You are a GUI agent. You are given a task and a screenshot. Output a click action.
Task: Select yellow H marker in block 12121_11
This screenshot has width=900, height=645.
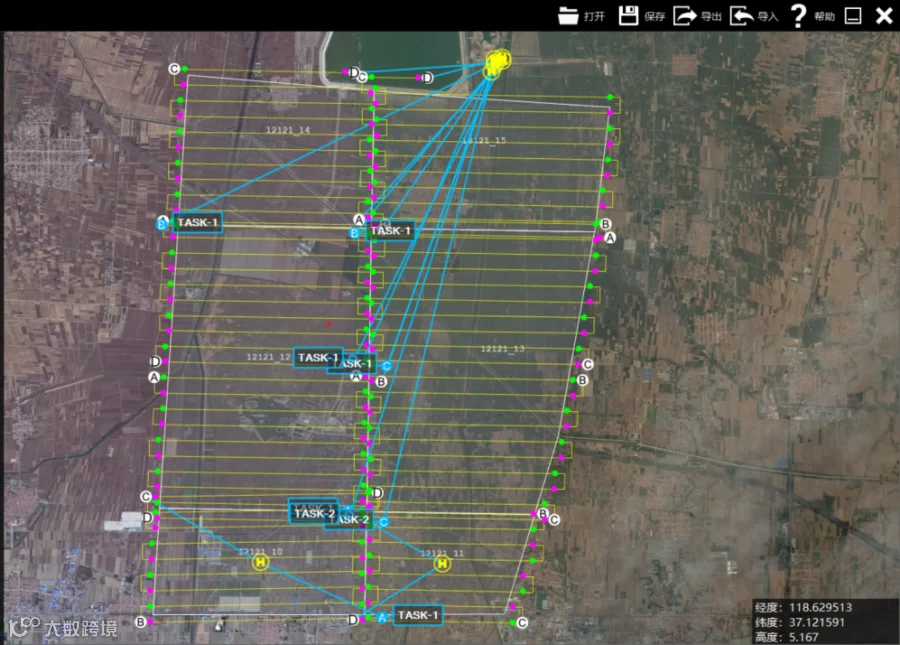(442, 564)
